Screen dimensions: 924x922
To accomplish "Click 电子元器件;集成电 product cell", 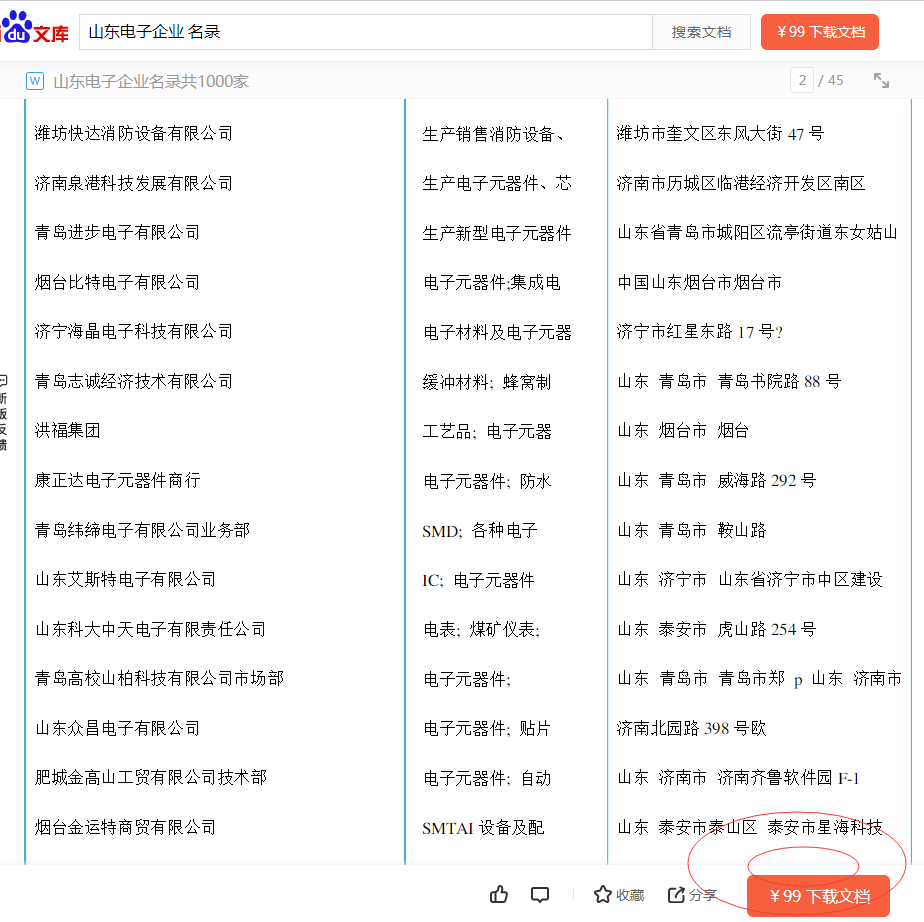I will pos(491,283).
